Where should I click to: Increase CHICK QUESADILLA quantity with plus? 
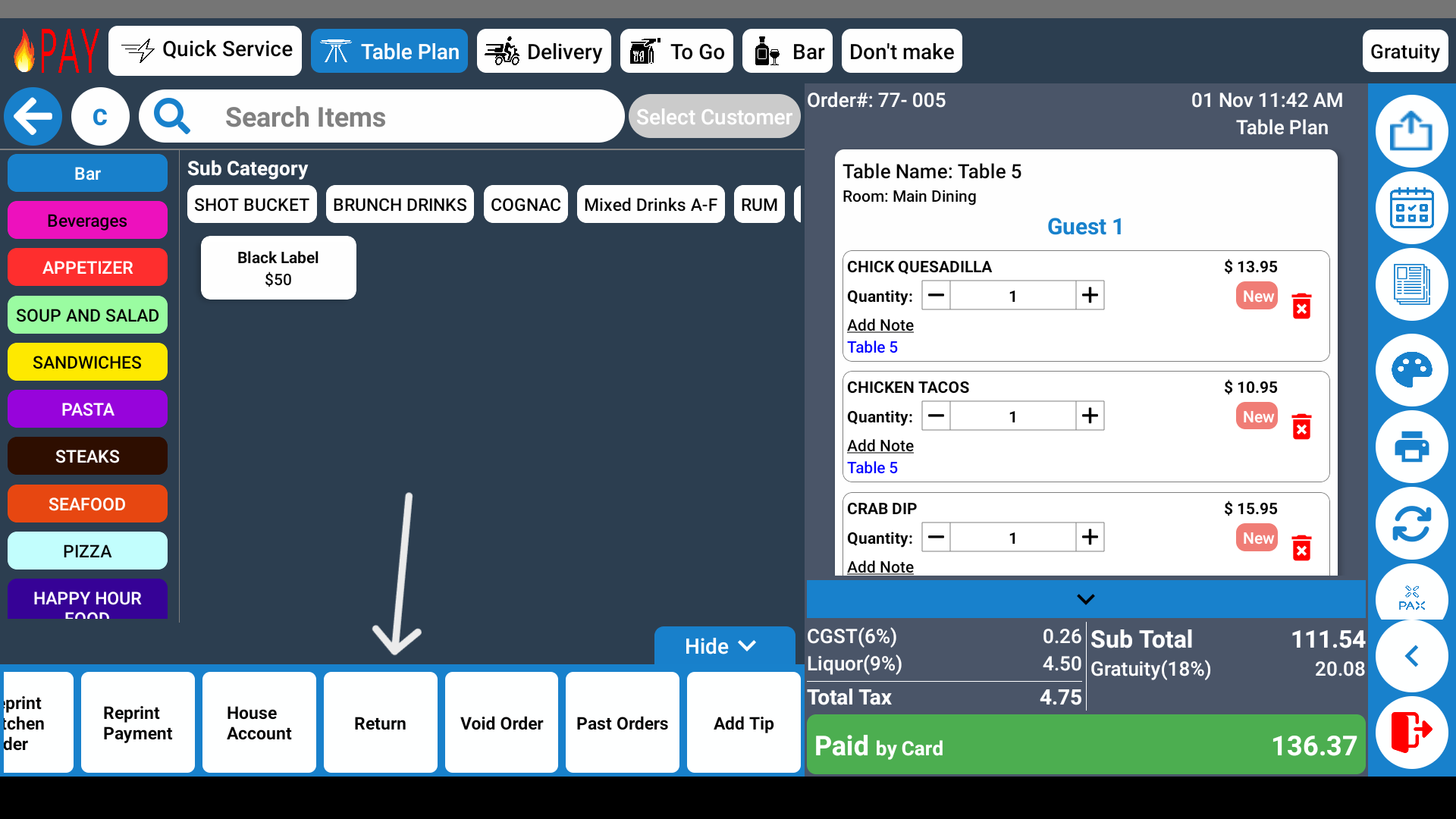pos(1090,296)
